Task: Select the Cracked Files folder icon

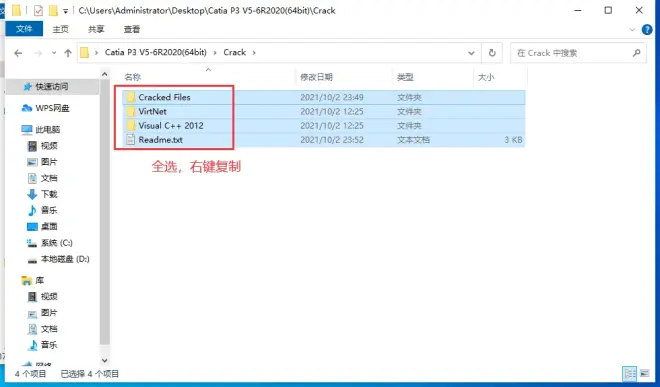Action: pos(131,97)
